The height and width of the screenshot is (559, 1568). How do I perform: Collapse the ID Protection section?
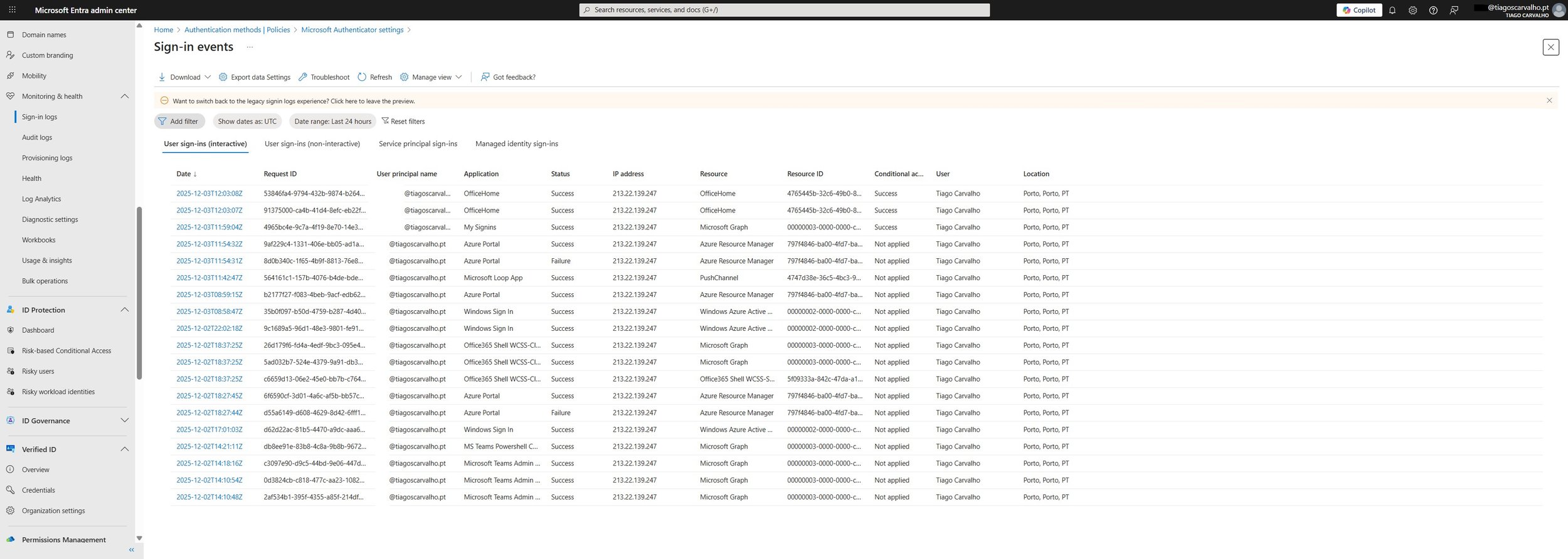(124, 310)
